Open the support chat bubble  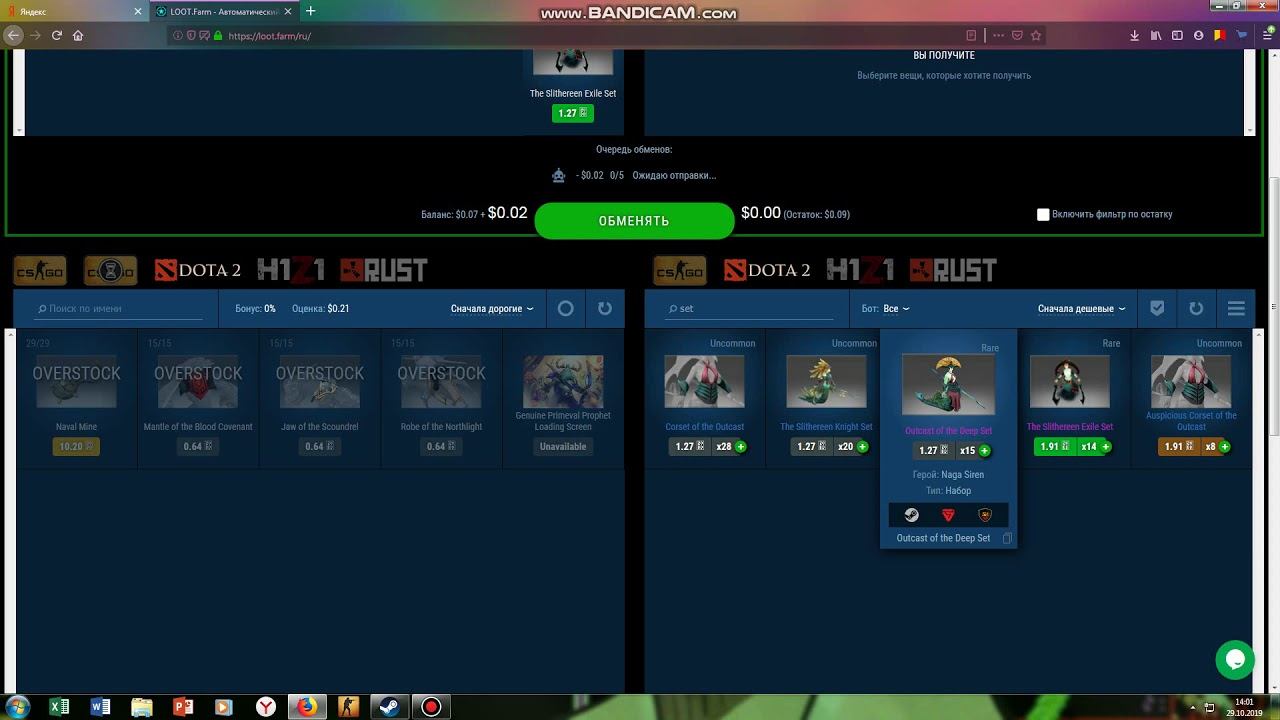(1235, 660)
